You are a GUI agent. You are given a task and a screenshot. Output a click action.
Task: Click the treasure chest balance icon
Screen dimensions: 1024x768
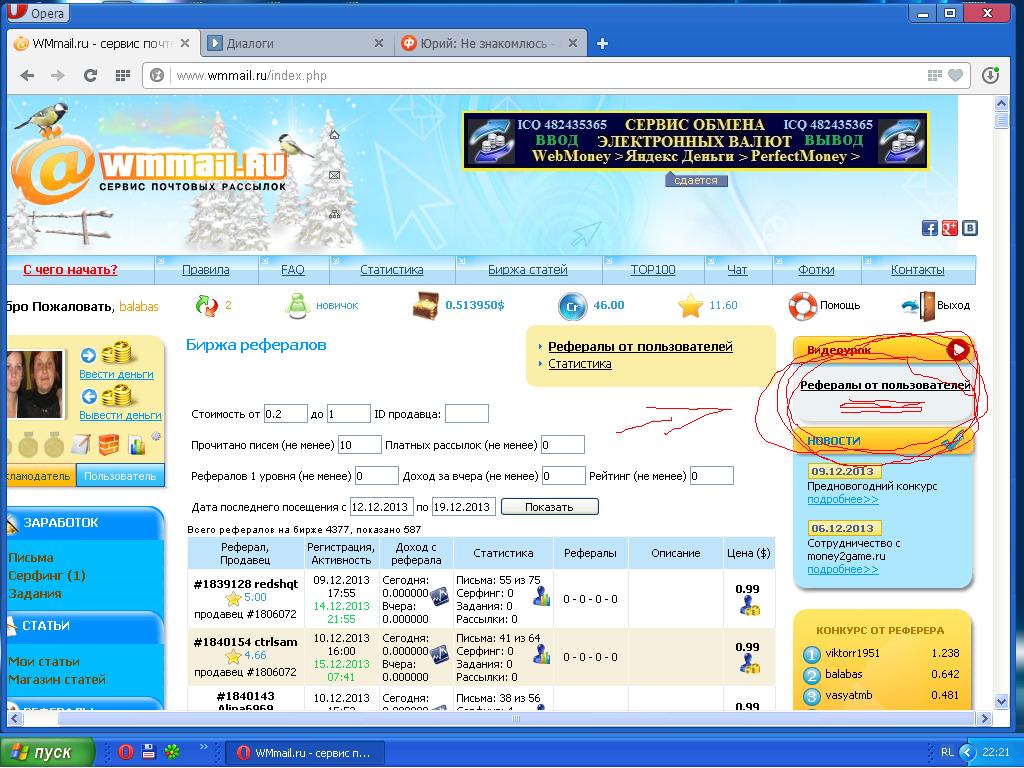point(426,305)
